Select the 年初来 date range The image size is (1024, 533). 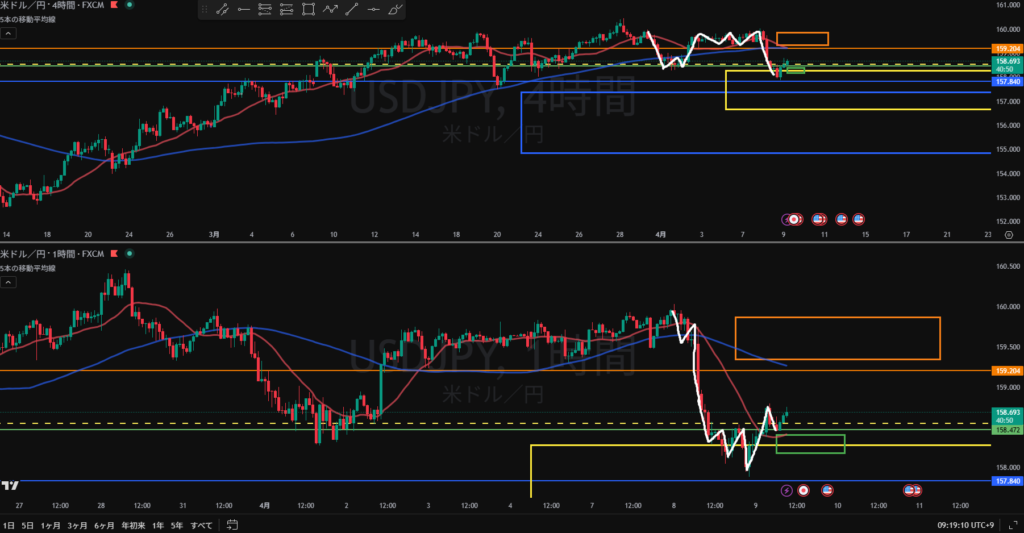tap(134, 524)
